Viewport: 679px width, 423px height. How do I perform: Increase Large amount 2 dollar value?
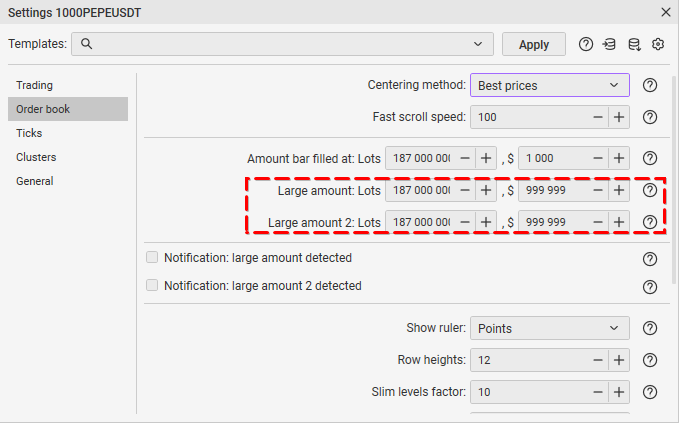[x=619, y=222]
